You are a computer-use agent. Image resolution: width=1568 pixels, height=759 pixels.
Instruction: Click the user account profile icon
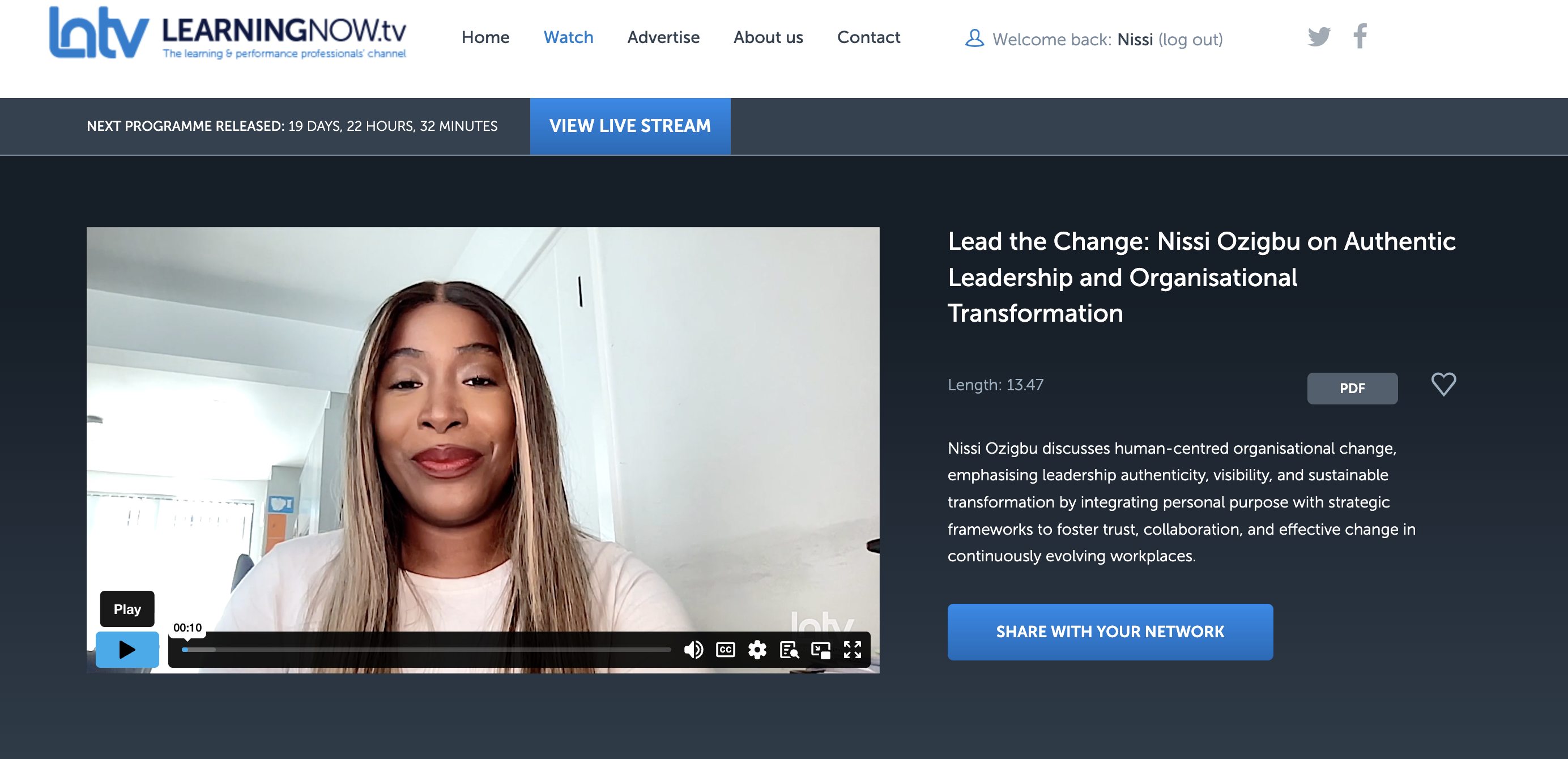click(974, 39)
